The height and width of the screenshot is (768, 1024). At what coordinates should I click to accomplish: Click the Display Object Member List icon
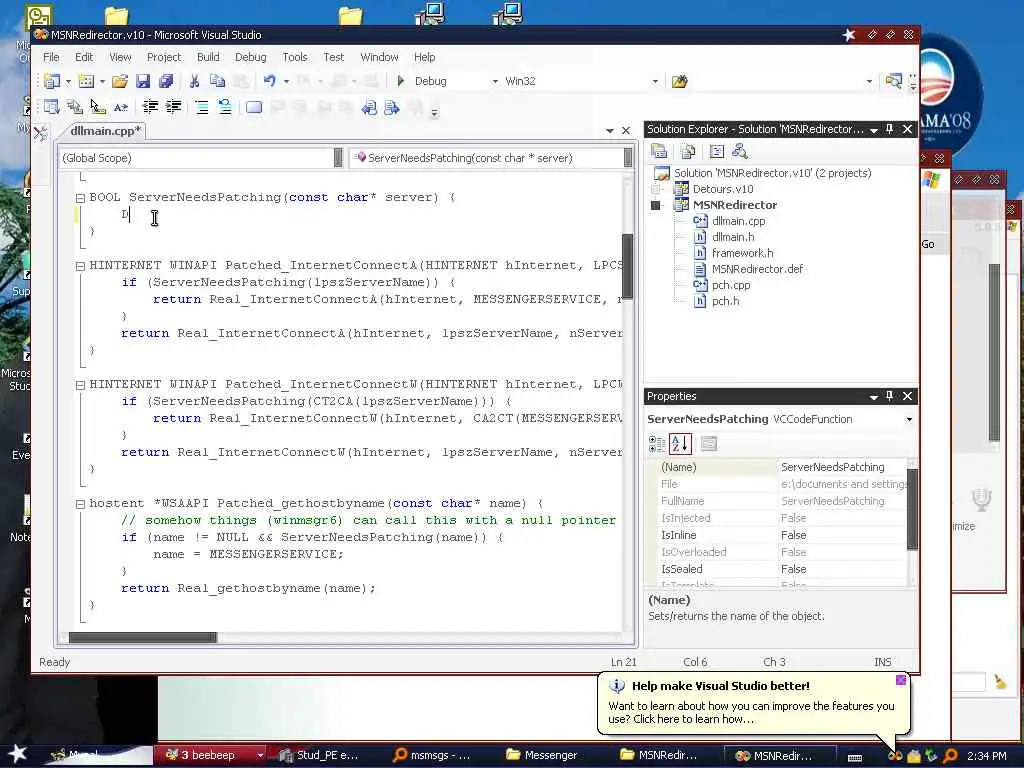[x=52, y=107]
